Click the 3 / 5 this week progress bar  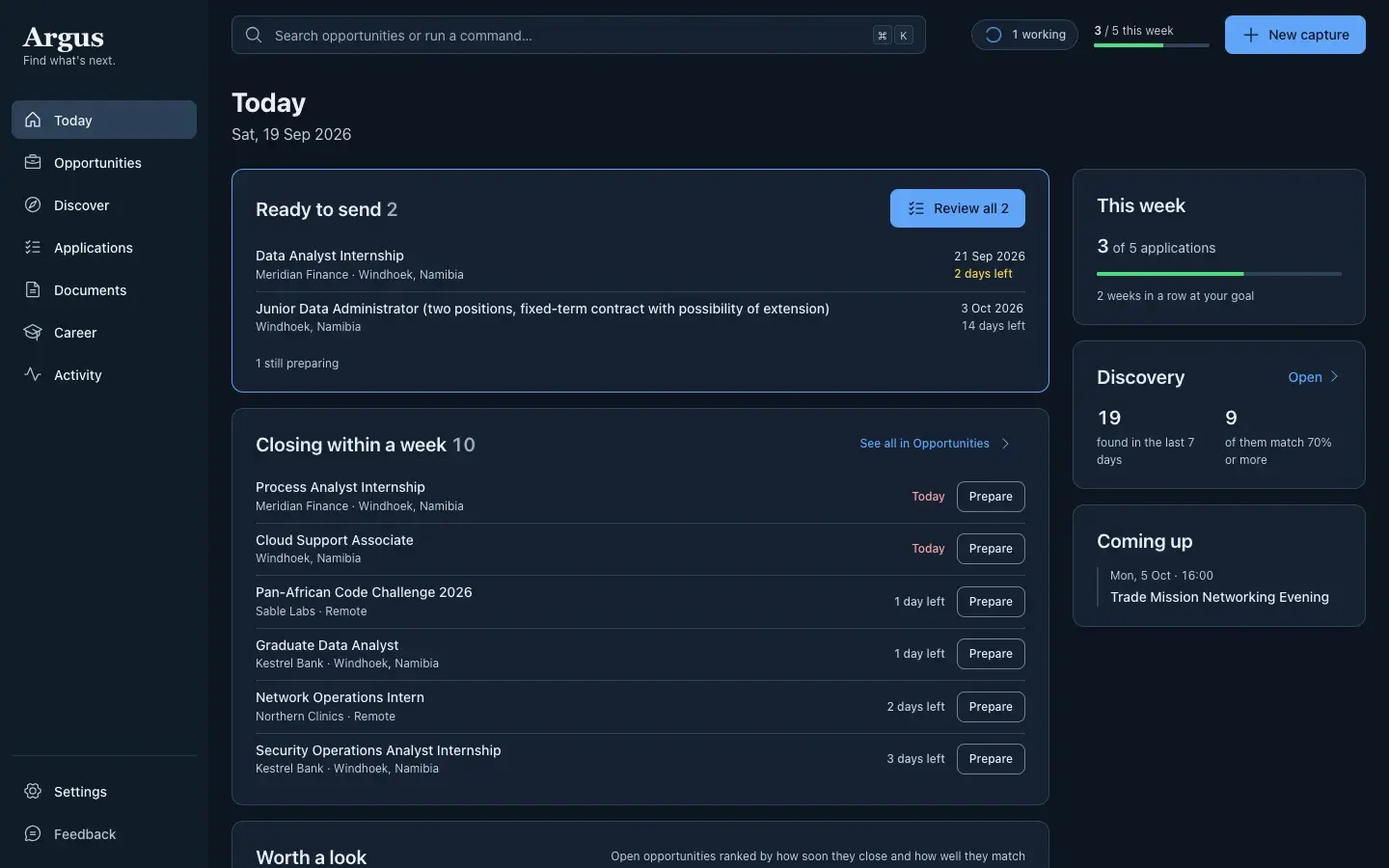point(1152,45)
